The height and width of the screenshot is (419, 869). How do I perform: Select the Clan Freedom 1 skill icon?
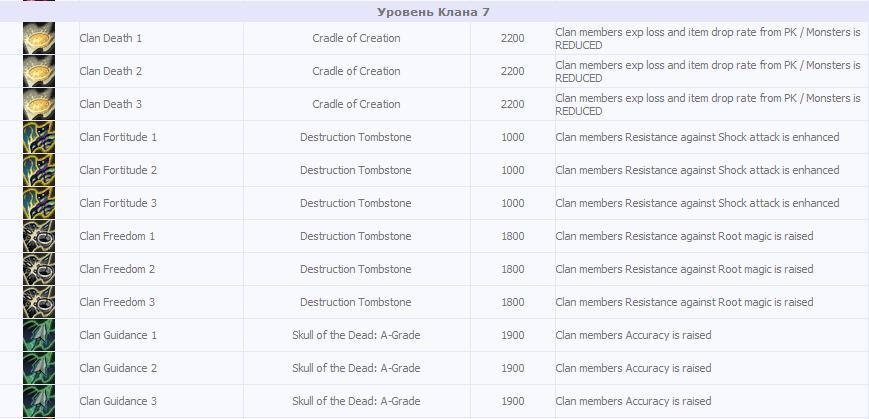(x=39, y=236)
